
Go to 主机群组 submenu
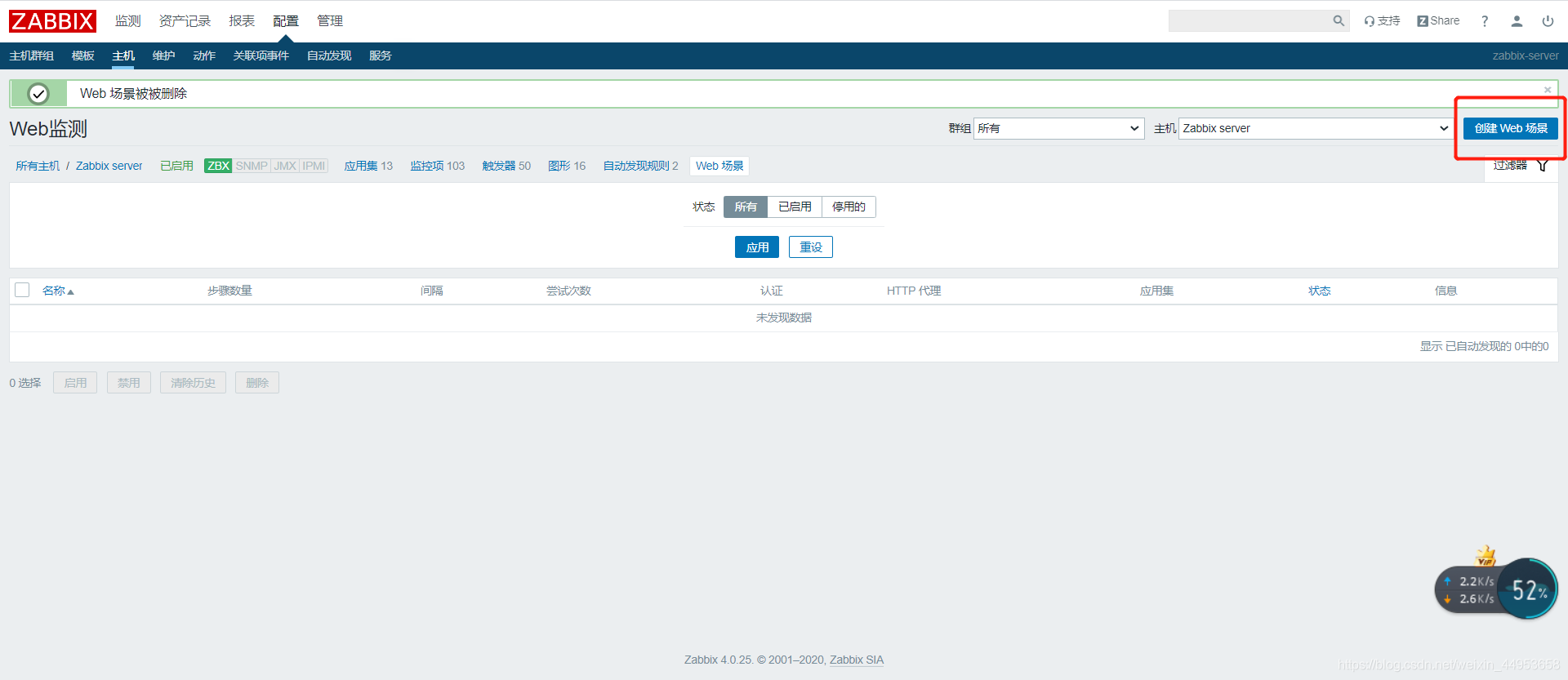tap(32, 56)
